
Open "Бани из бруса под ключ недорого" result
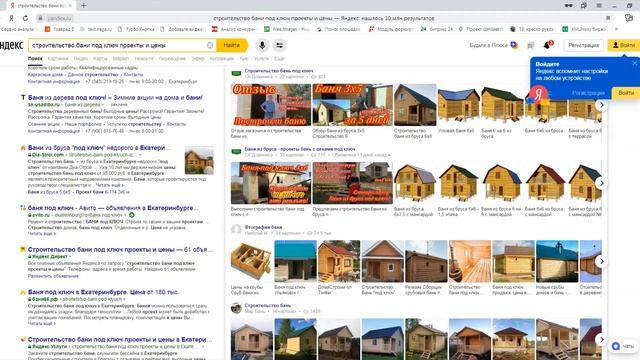(x=99, y=147)
